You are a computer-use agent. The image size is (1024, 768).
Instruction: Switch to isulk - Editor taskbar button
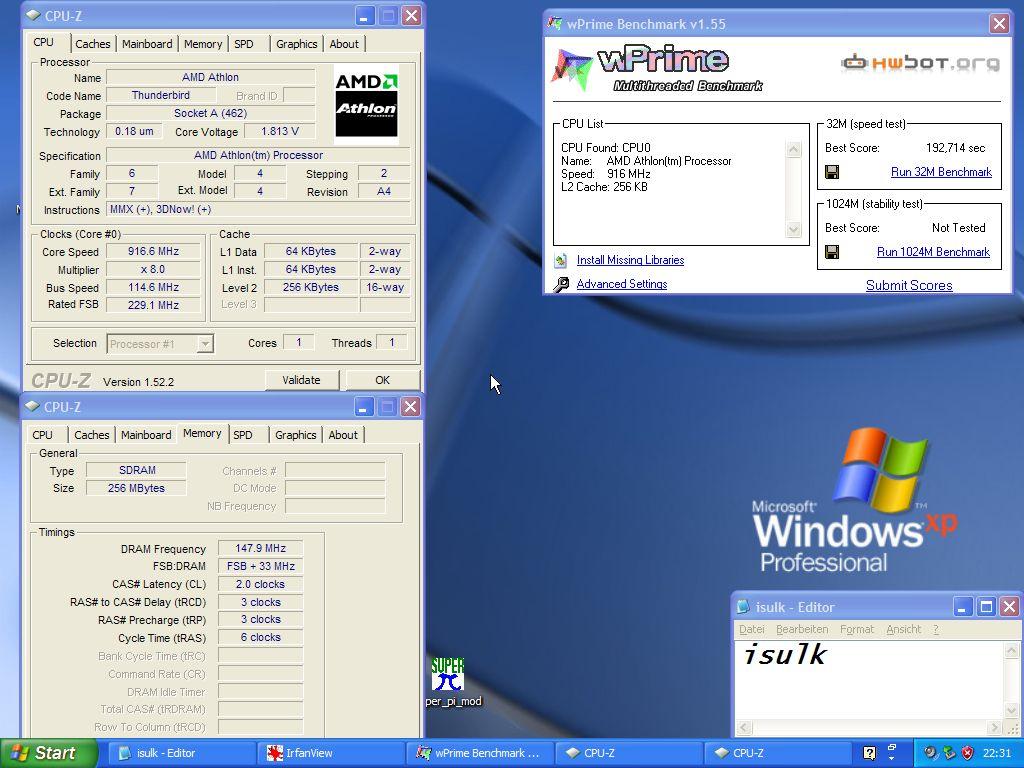point(181,753)
